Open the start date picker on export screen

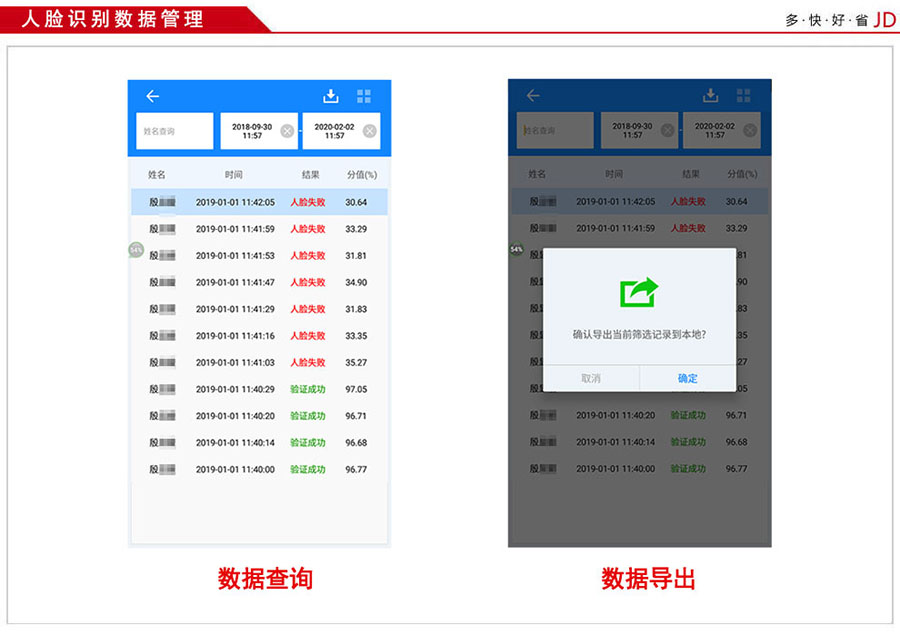pos(632,129)
